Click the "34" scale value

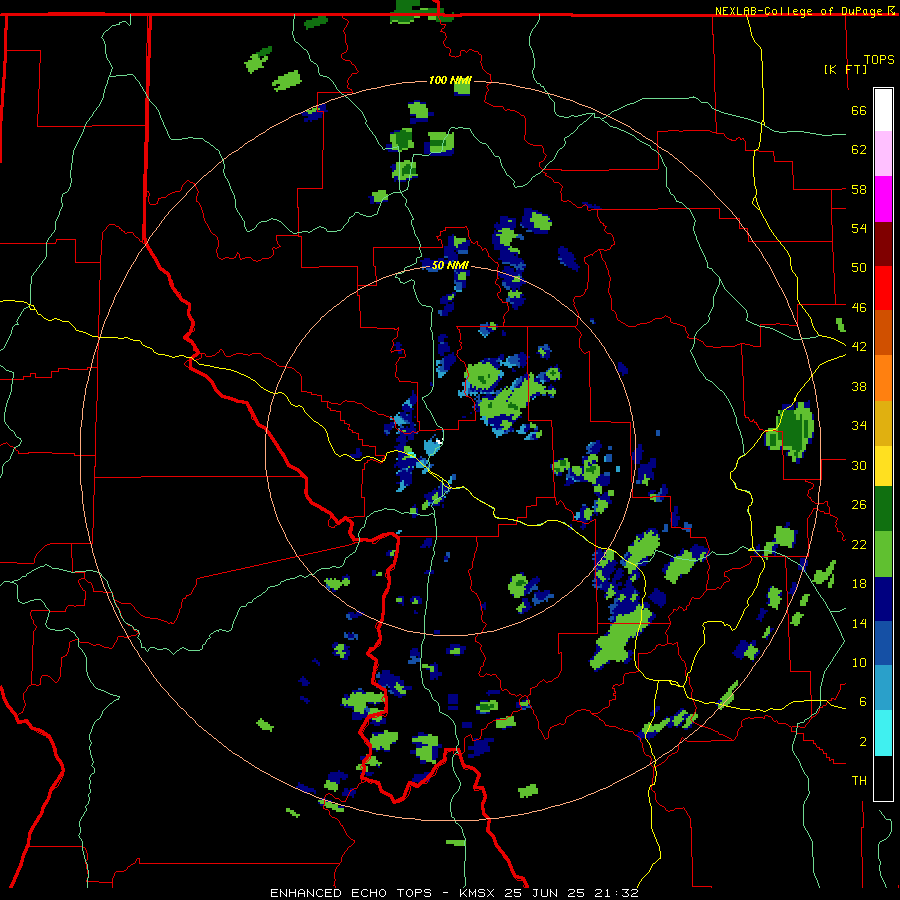click(x=859, y=425)
